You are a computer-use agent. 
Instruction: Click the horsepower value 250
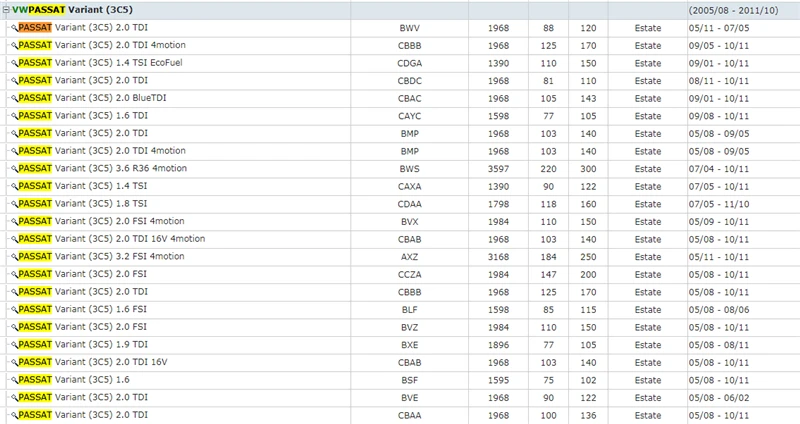pos(588,257)
